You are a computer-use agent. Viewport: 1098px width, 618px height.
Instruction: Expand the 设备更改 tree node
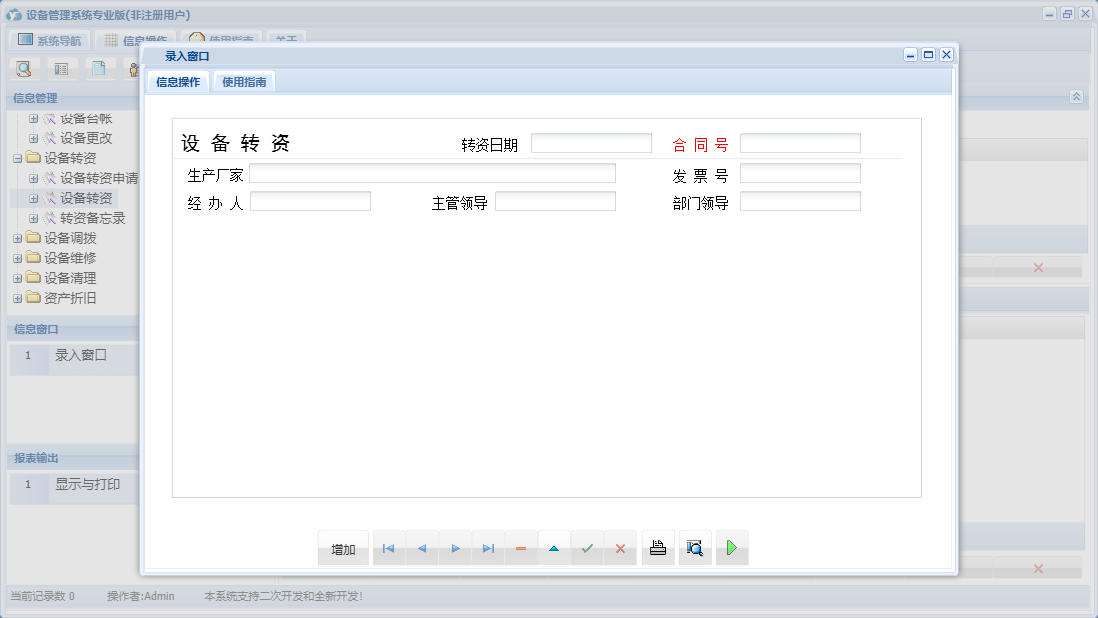[x=33, y=139]
